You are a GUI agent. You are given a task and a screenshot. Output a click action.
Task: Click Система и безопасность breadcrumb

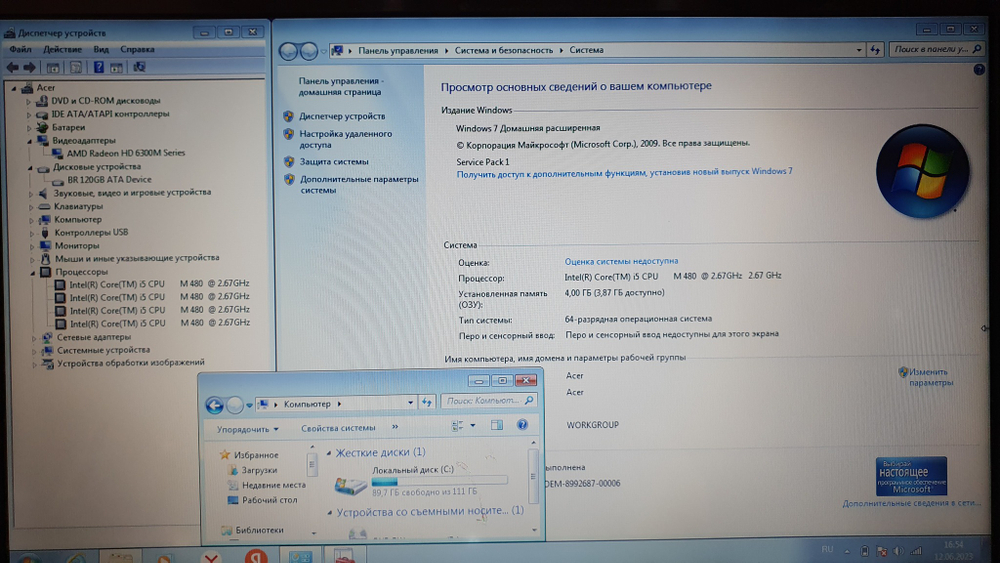[x=504, y=50]
